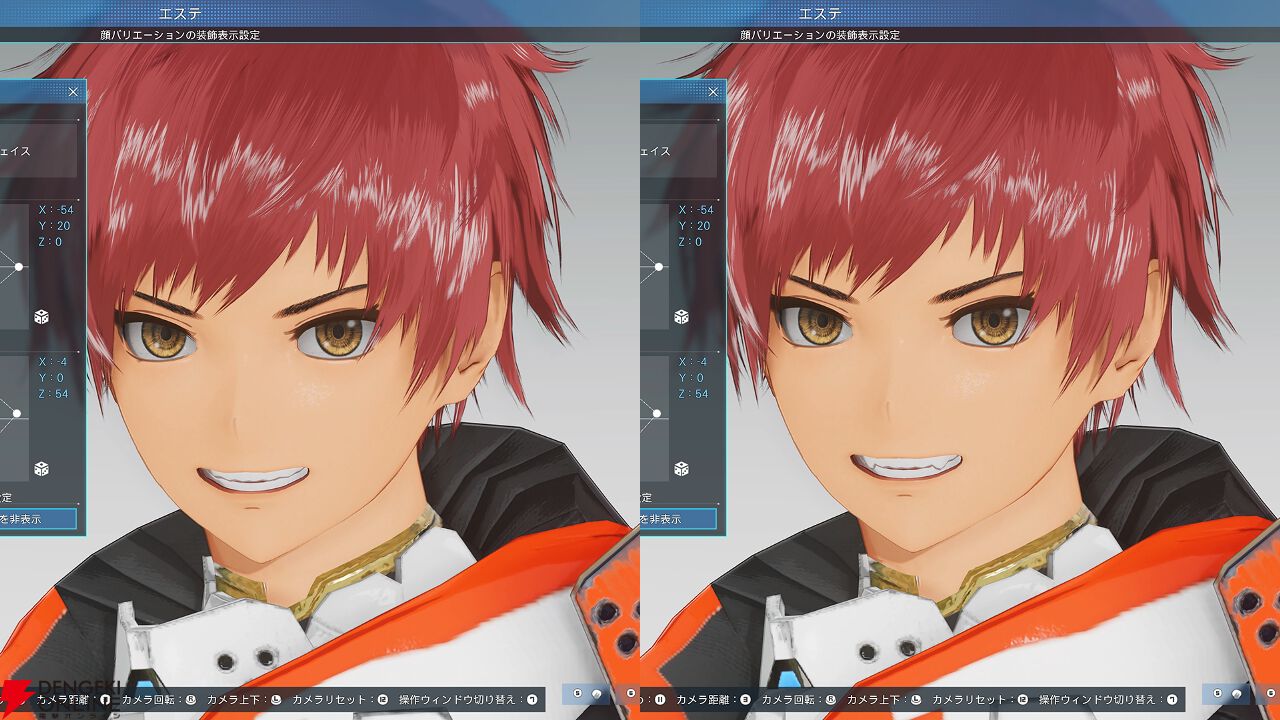Click the エステ title in left screenshot
Screen dimensions: 1280x720
[x=179, y=13]
